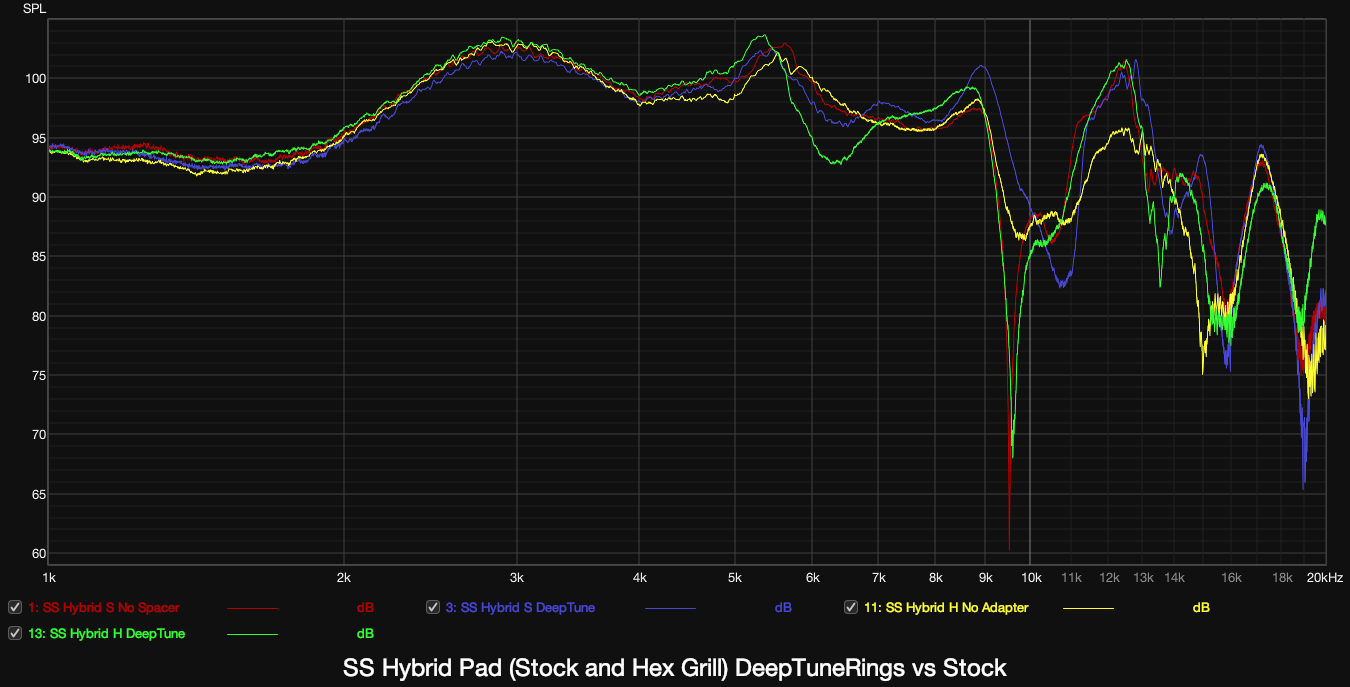The height and width of the screenshot is (687, 1350).
Task: Select the yellow line swatch in the legend
Action: coord(1088,608)
